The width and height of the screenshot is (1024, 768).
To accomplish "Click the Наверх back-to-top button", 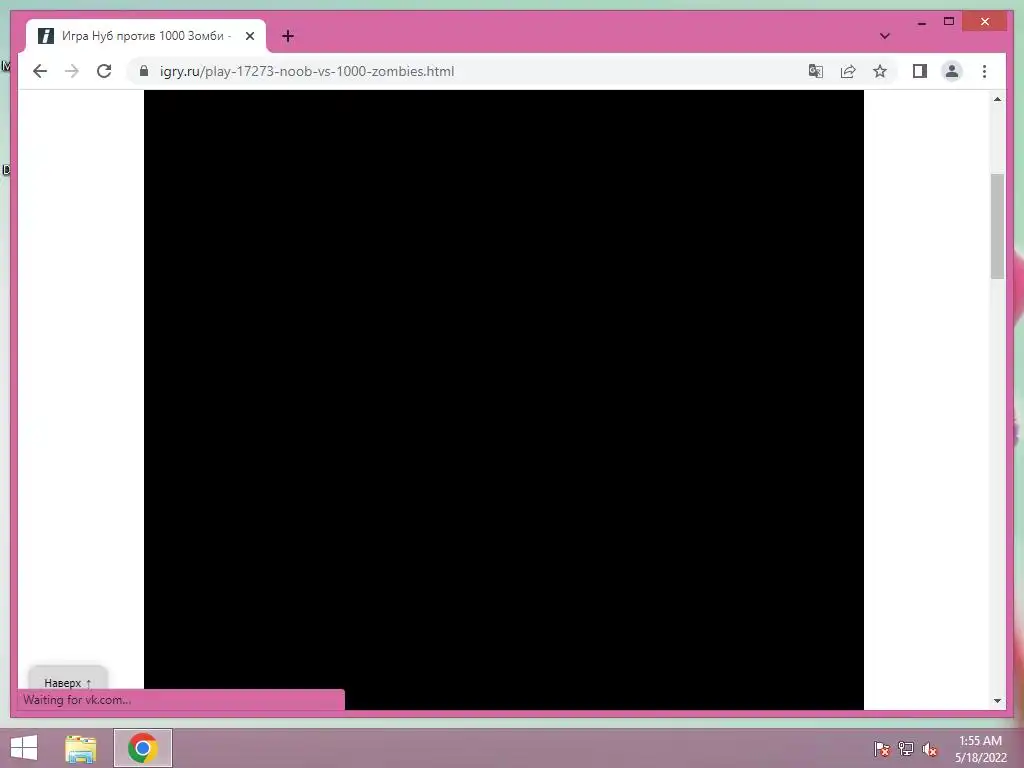I will point(68,683).
